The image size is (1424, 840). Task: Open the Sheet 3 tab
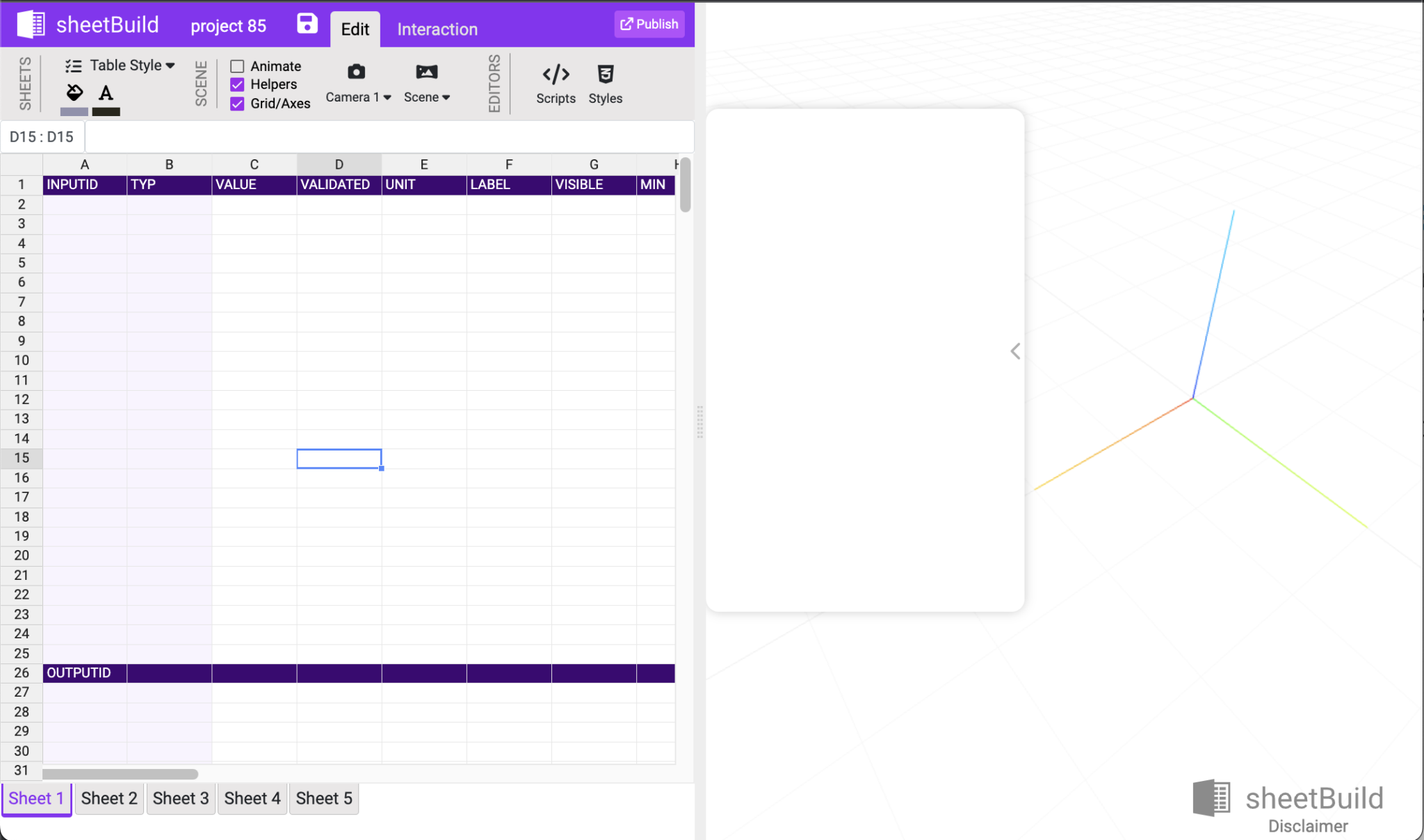coord(181,798)
